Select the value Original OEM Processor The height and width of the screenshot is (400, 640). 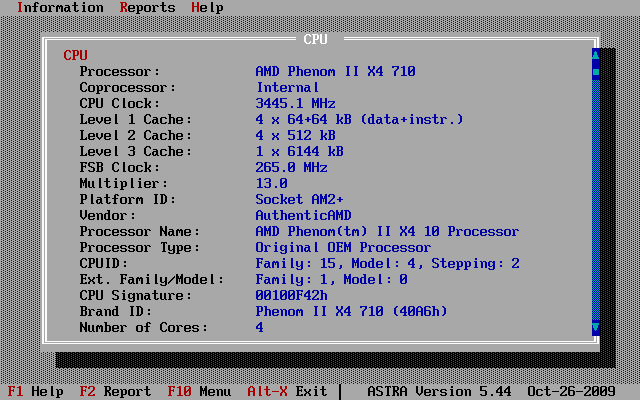coord(343,247)
